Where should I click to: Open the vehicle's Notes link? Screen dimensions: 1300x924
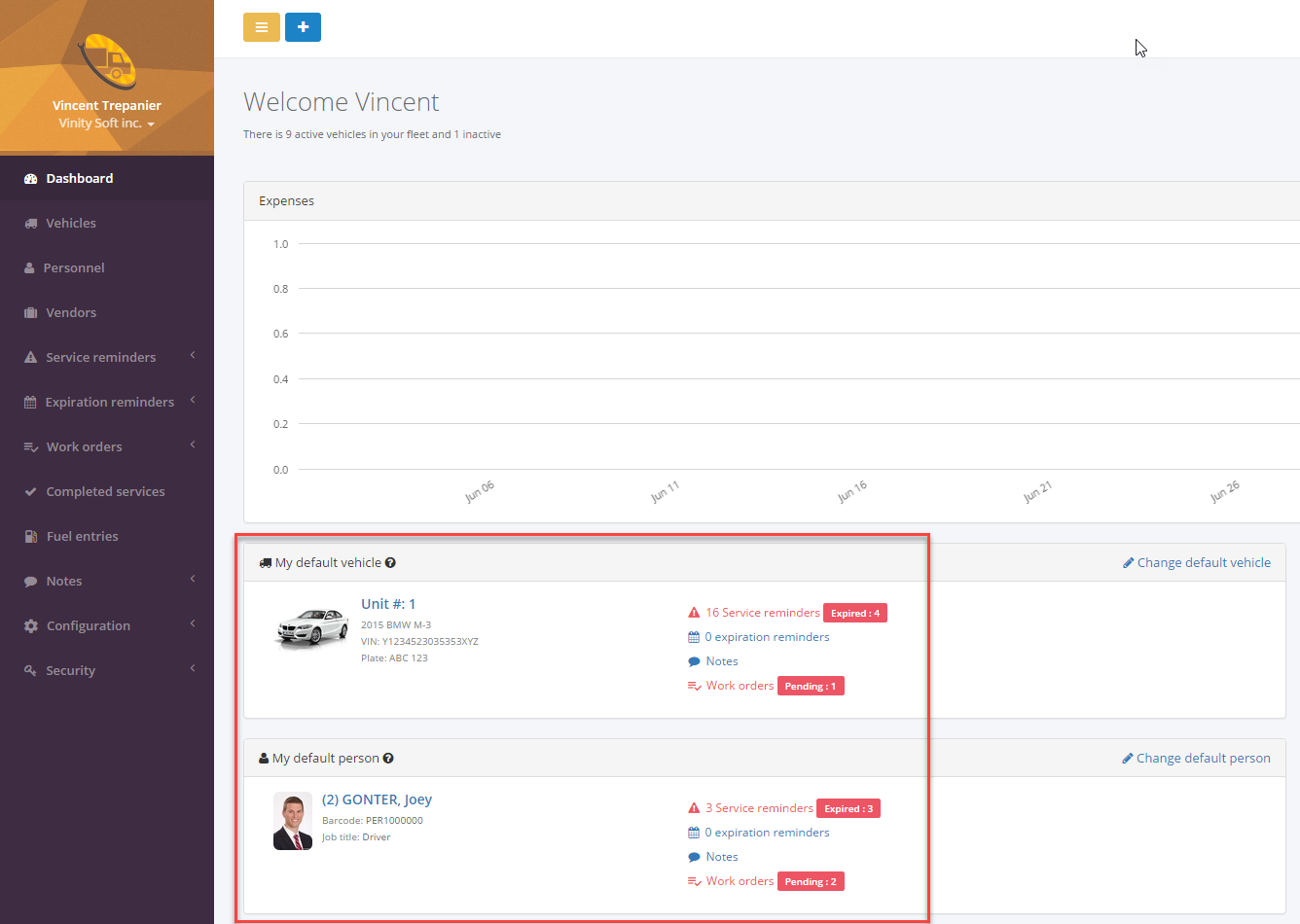click(722, 661)
